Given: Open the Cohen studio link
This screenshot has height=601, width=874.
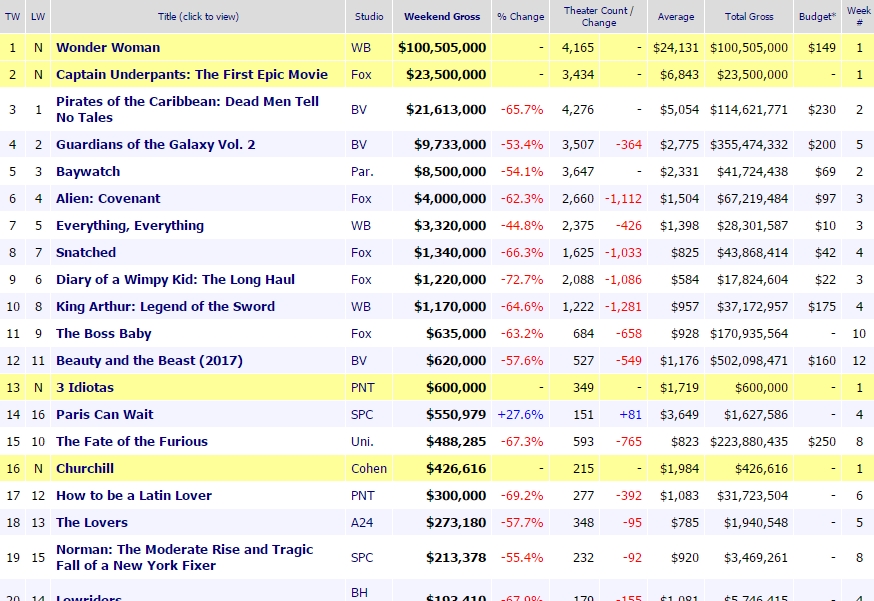Looking at the screenshot, I should (x=369, y=468).
